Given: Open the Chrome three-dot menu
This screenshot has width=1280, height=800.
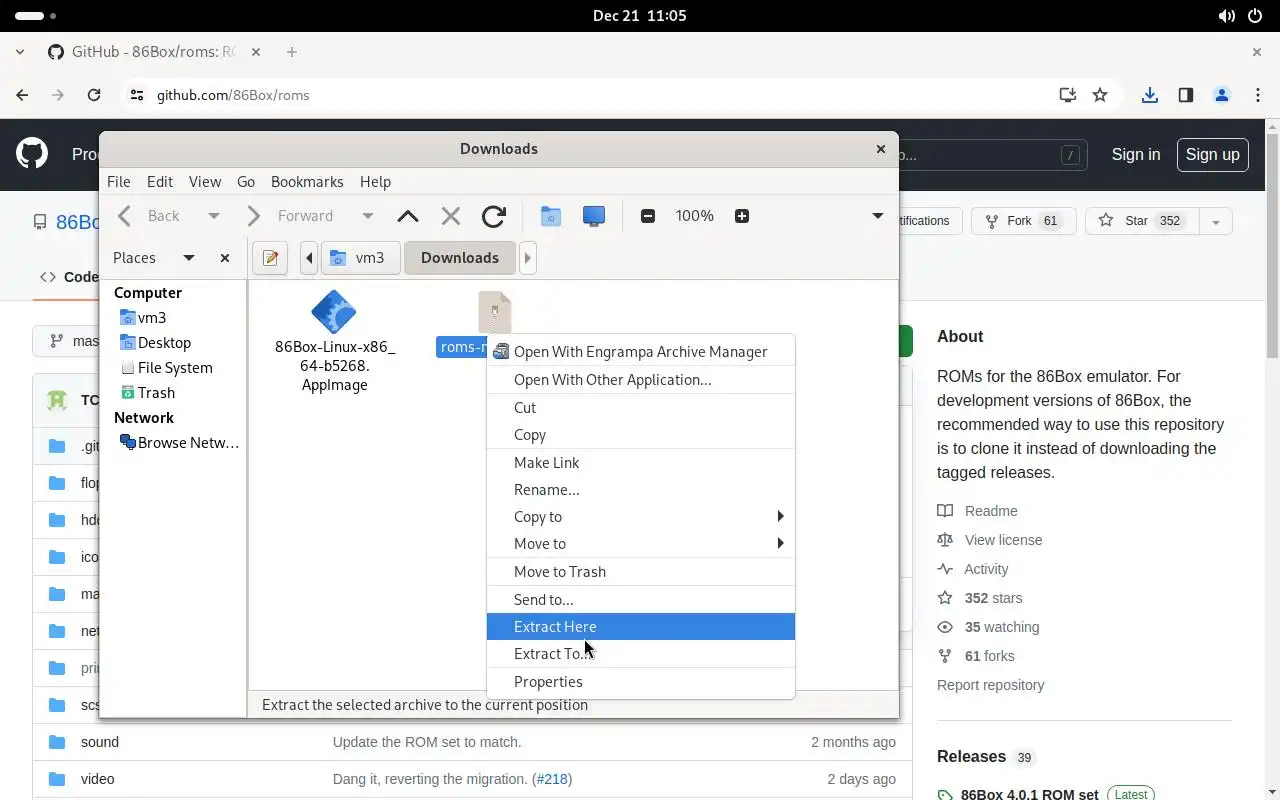Looking at the screenshot, I should point(1258,95).
